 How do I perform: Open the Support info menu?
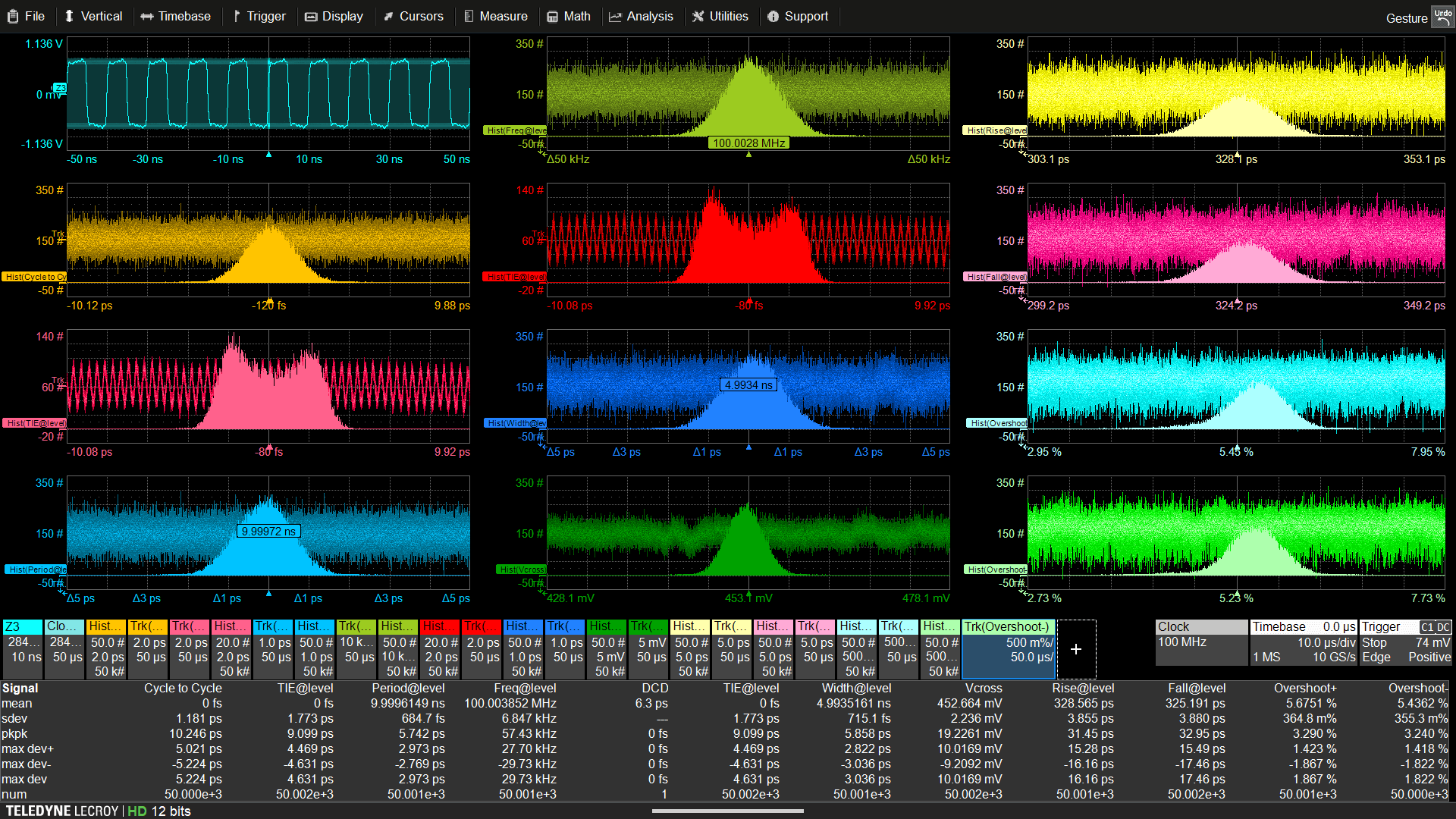coord(797,16)
